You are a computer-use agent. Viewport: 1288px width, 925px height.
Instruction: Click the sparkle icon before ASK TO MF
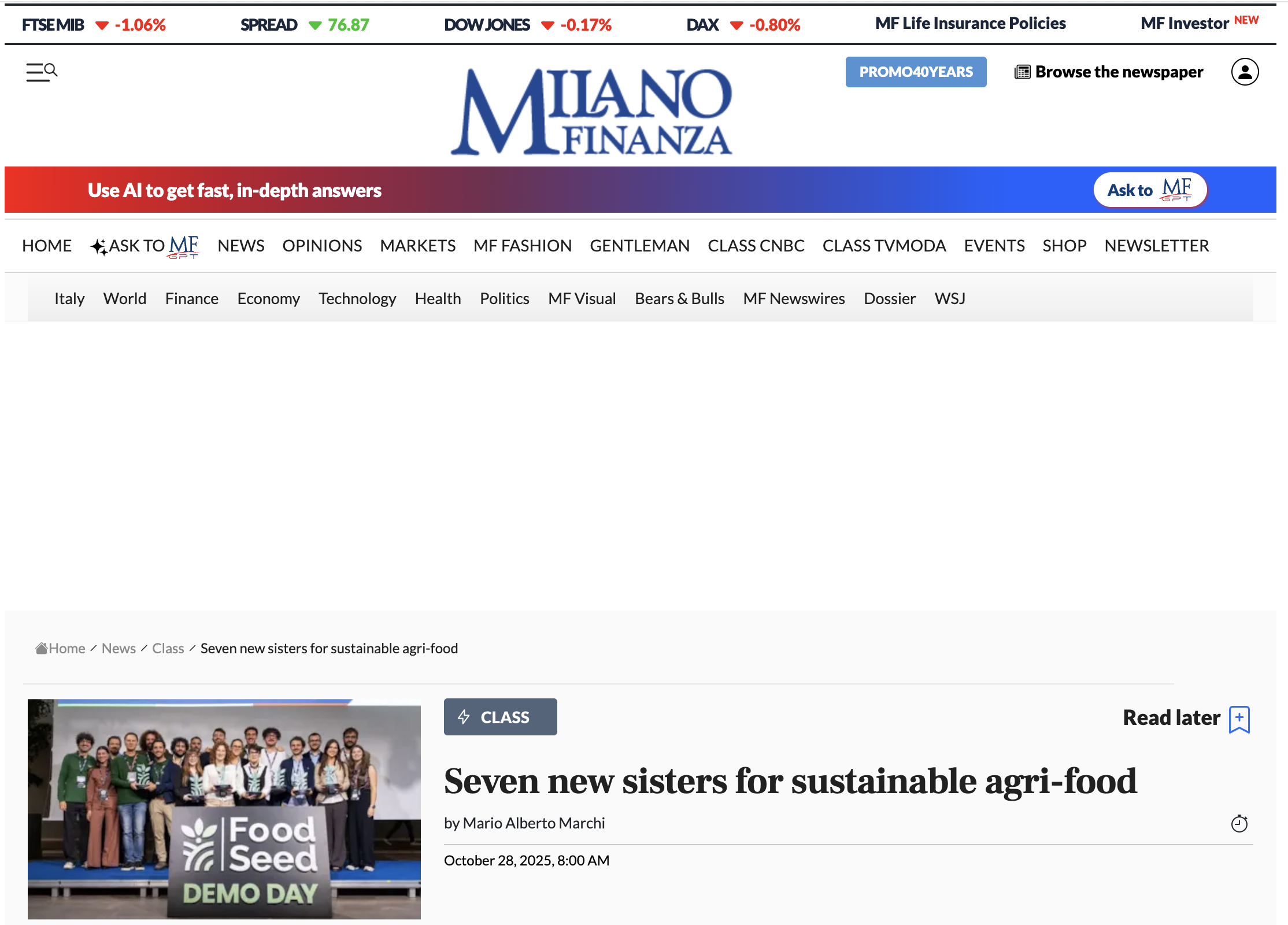(x=99, y=247)
